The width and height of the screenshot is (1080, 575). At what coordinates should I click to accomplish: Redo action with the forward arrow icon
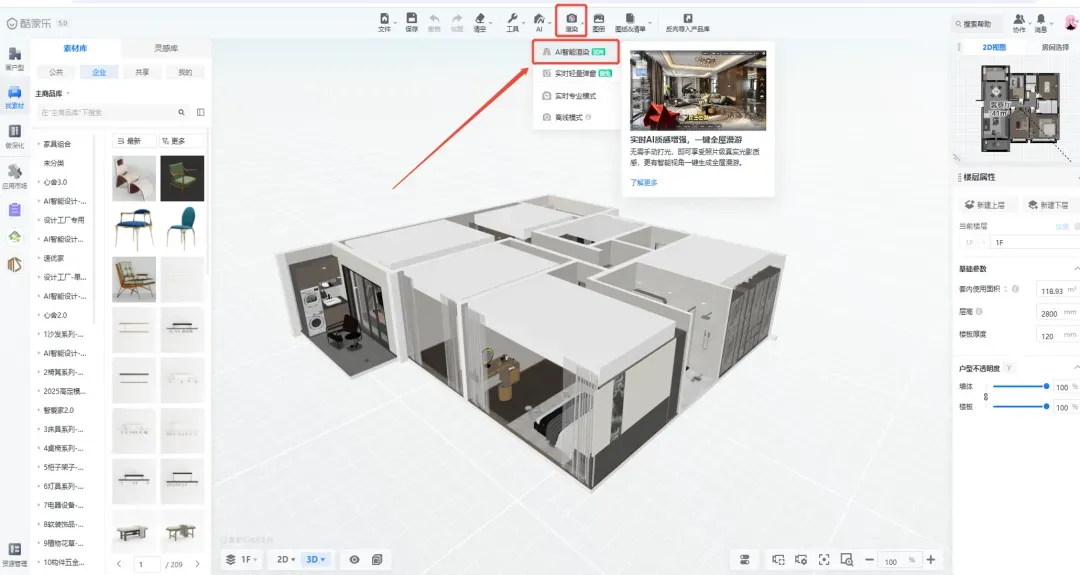457,19
